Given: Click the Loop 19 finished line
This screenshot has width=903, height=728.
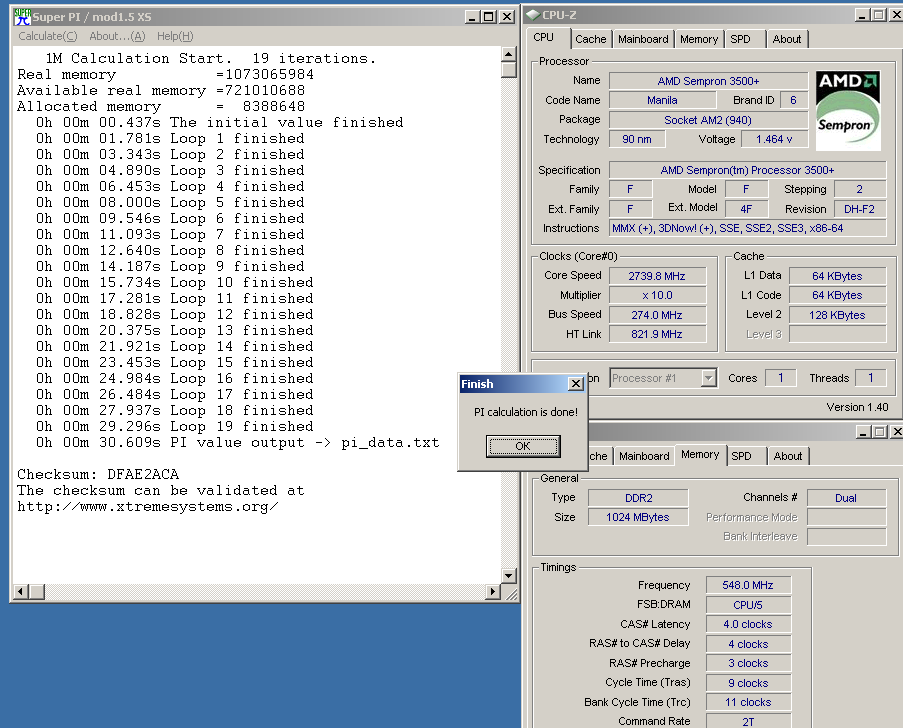Looking at the screenshot, I should click(174, 426).
